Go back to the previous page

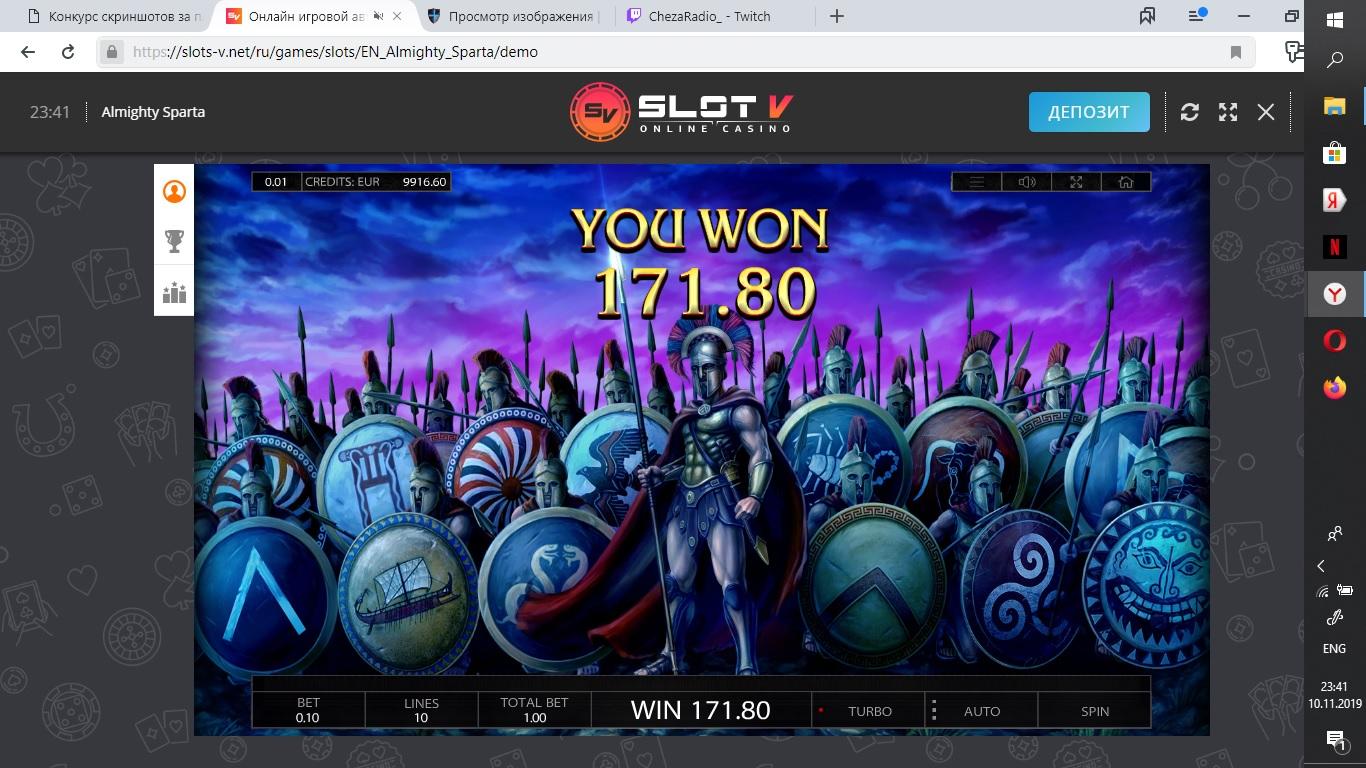click(28, 52)
